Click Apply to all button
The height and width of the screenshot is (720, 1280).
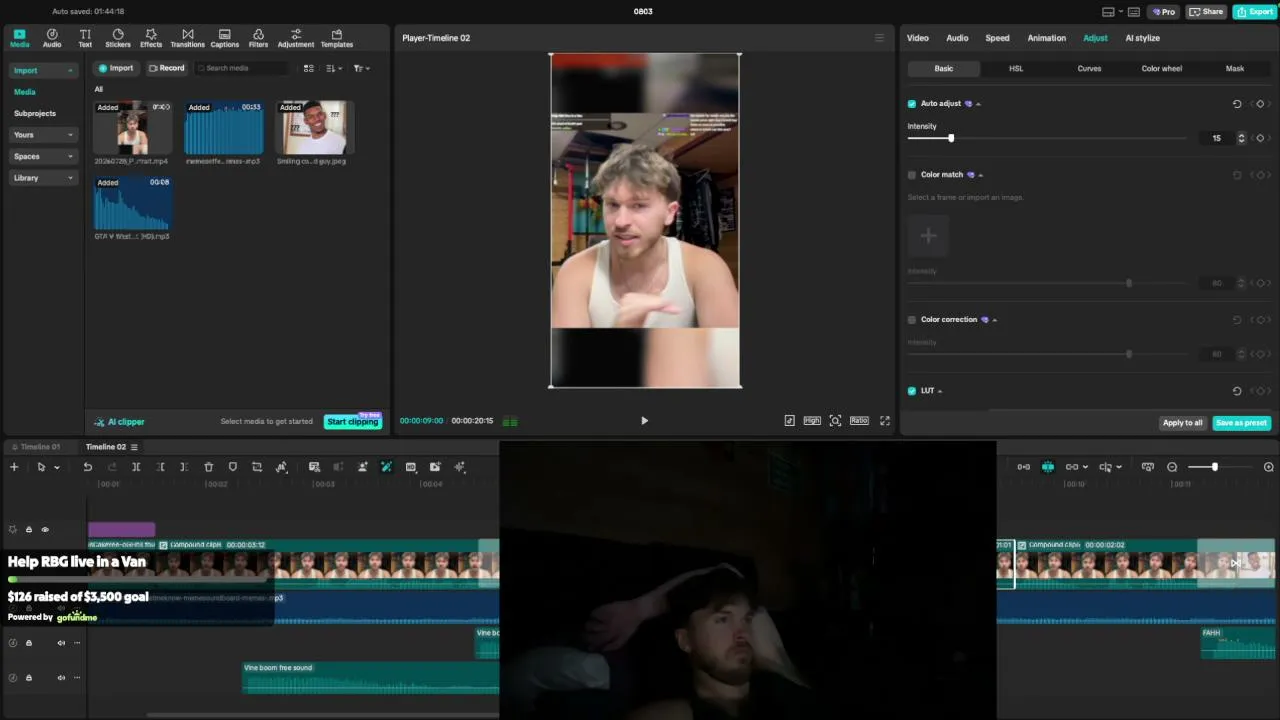(x=1182, y=423)
